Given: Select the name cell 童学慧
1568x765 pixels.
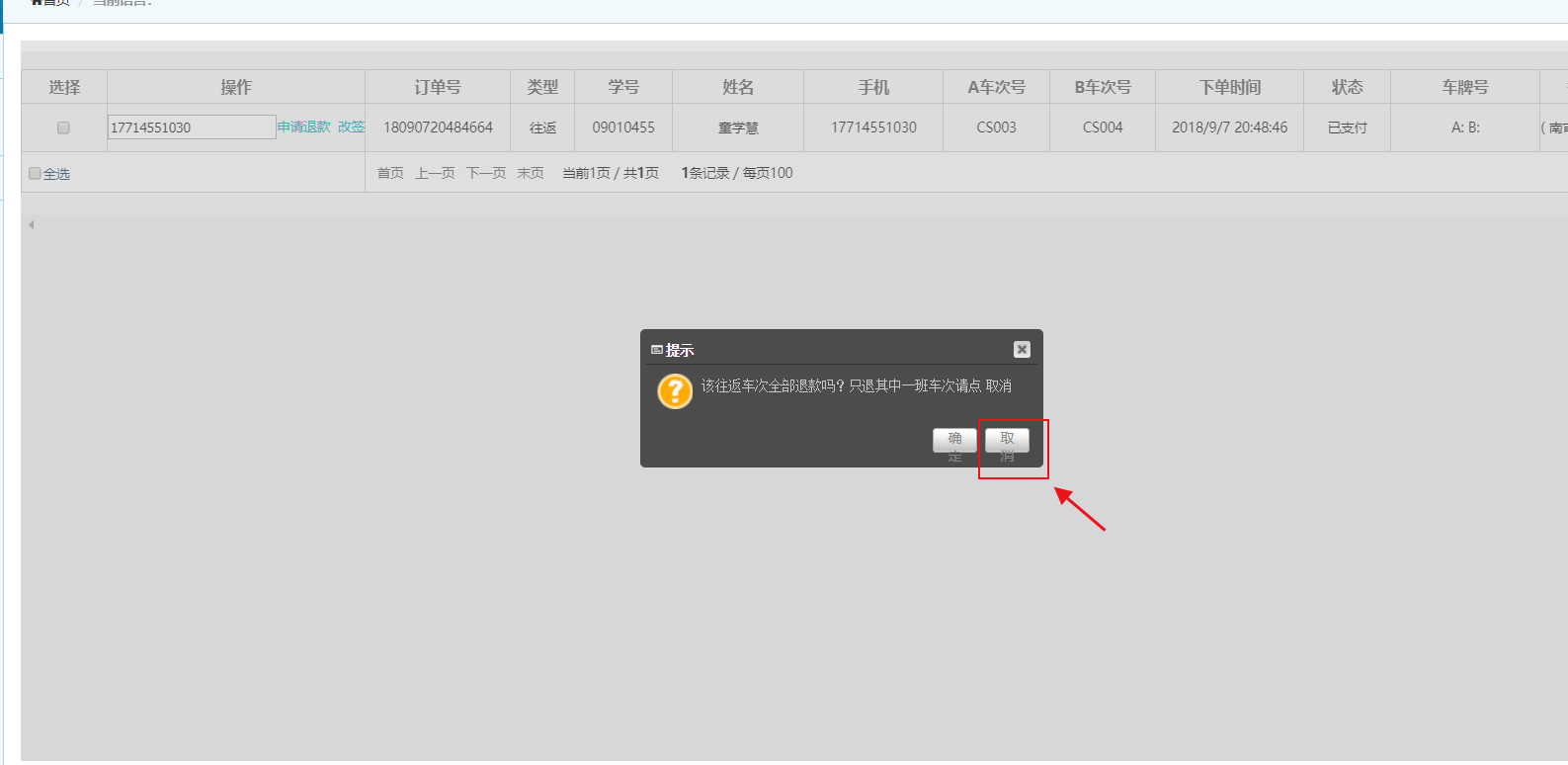Looking at the screenshot, I should [x=738, y=127].
